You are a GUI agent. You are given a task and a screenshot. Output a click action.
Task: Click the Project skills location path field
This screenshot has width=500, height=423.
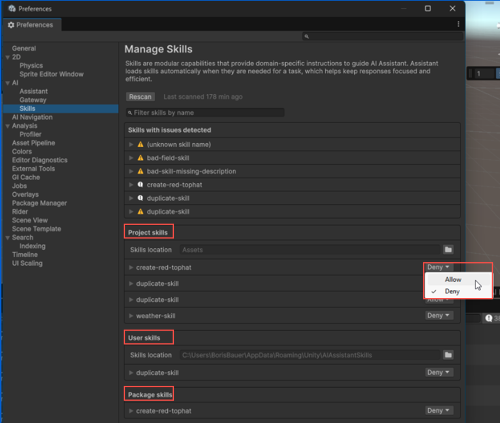(310, 250)
